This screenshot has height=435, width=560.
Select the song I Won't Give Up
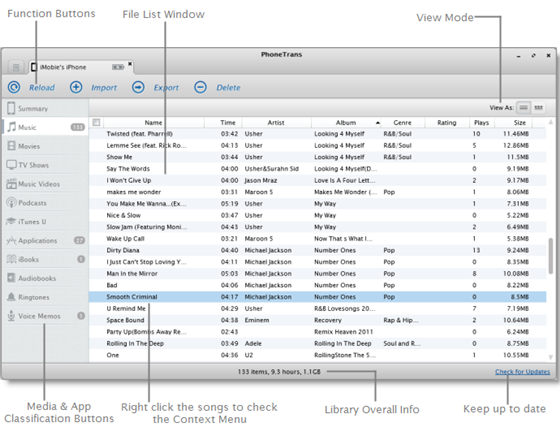pos(318,180)
